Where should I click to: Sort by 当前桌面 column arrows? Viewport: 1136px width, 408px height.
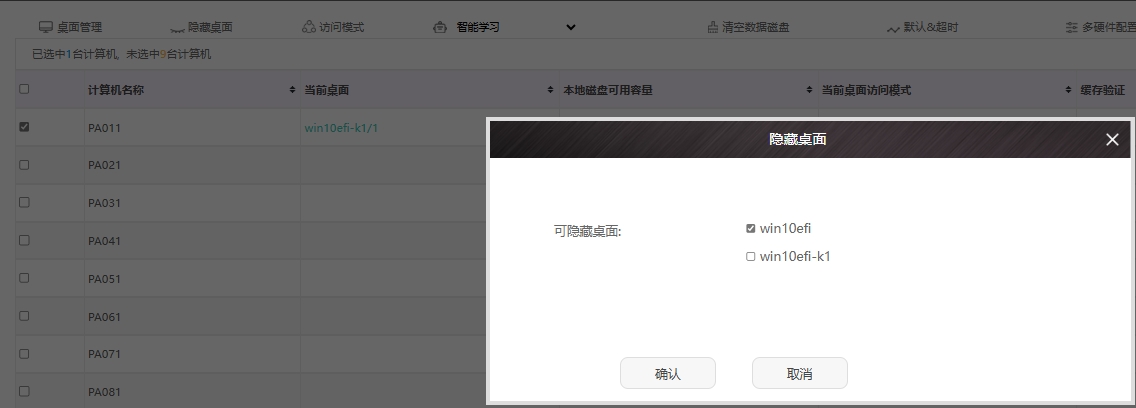click(x=551, y=90)
